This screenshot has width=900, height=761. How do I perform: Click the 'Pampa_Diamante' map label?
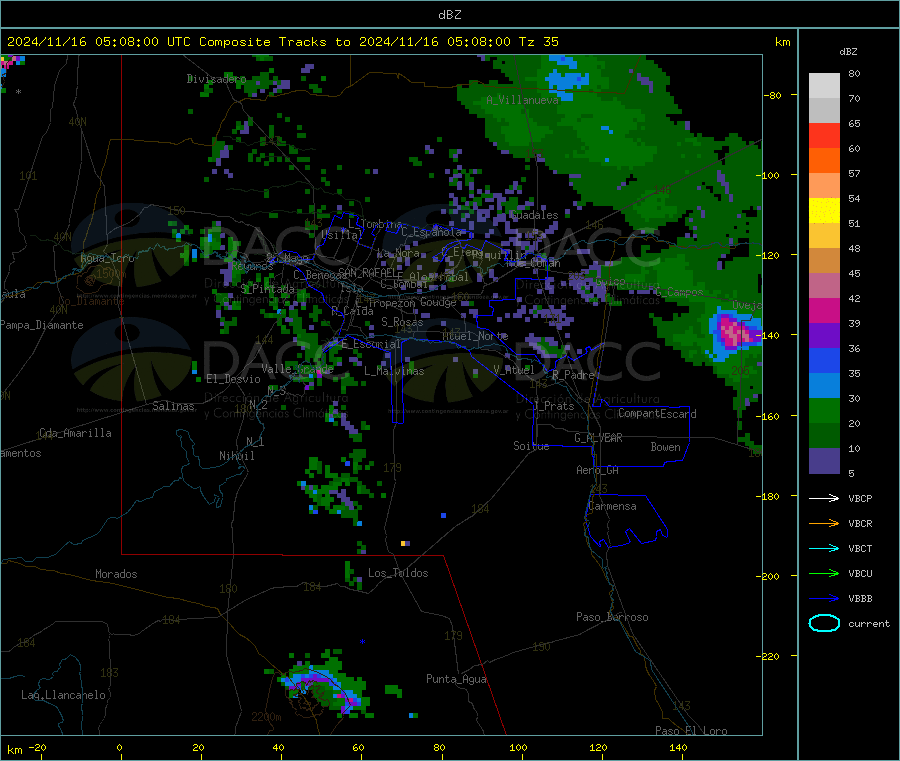41,325
